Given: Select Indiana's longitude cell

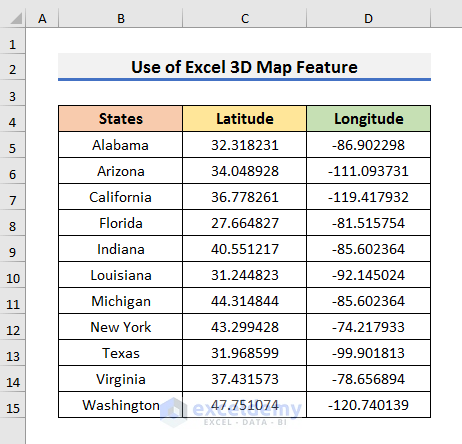Looking at the screenshot, I should point(368,249).
